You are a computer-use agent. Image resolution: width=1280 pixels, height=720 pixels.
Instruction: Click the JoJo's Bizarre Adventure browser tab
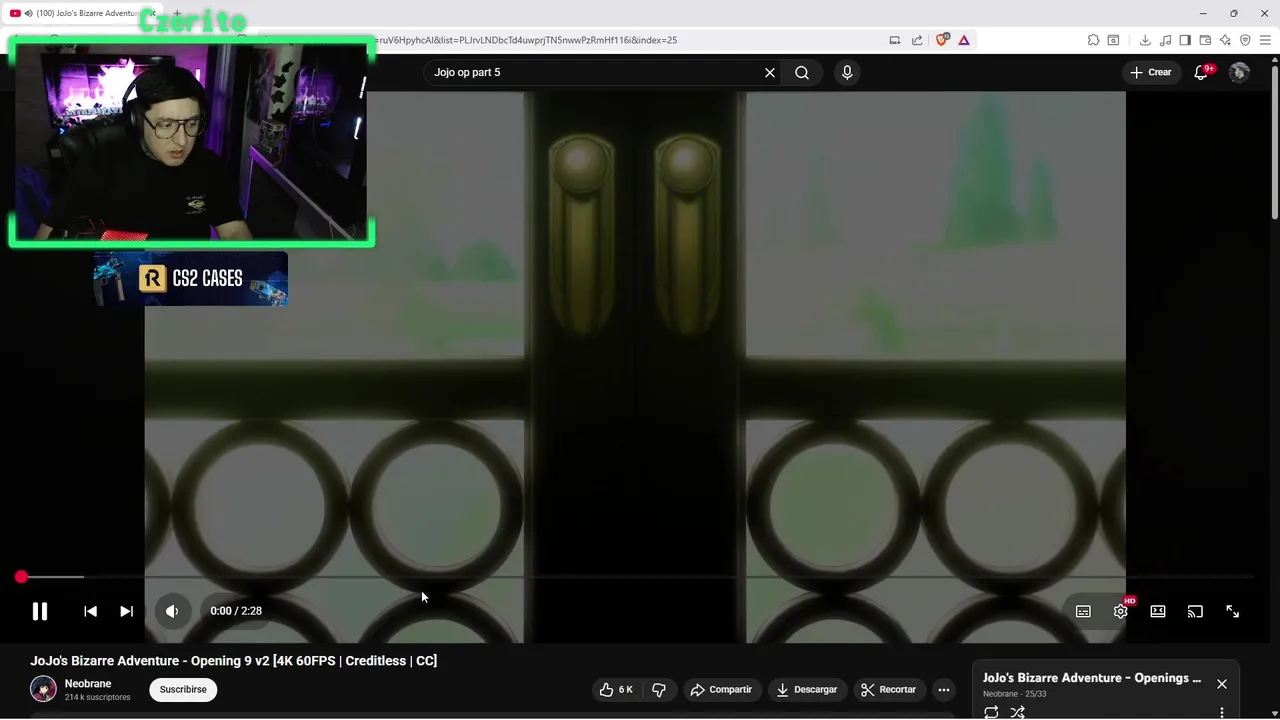pyautogui.click(x=85, y=13)
